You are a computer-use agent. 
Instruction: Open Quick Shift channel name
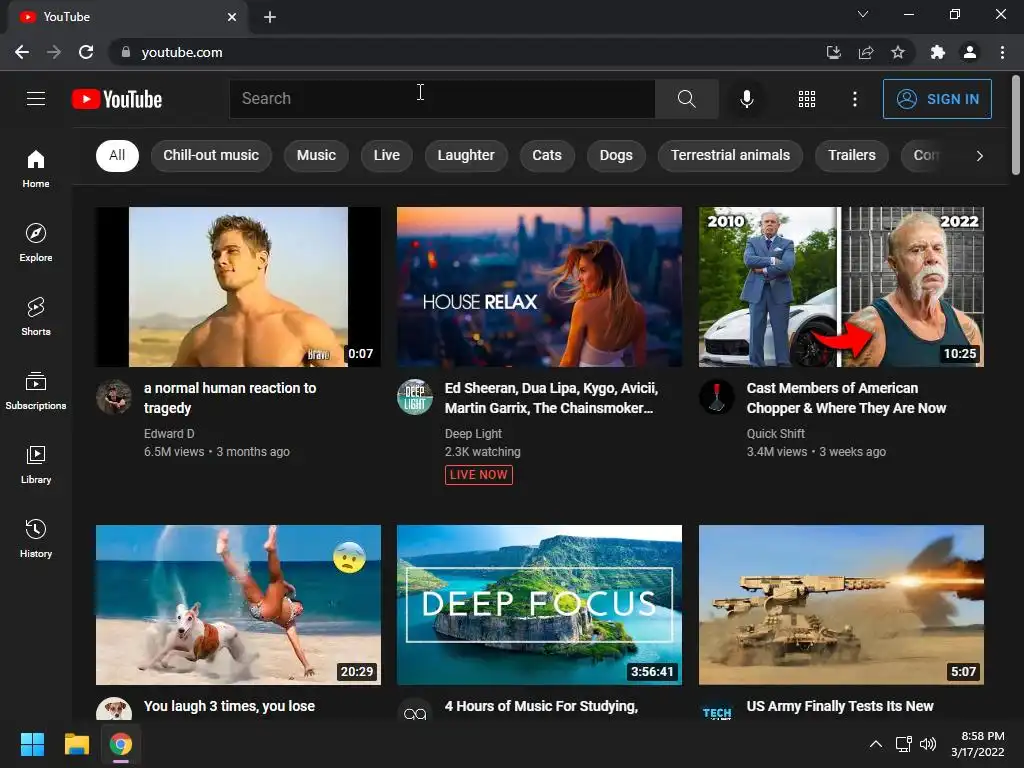pyautogui.click(x=776, y=434)
